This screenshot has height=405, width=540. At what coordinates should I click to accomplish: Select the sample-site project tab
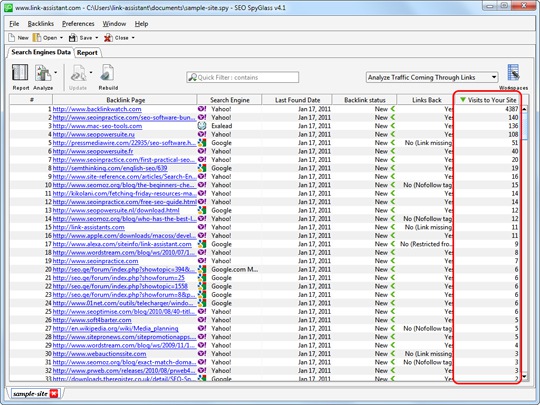coord(30,393)
